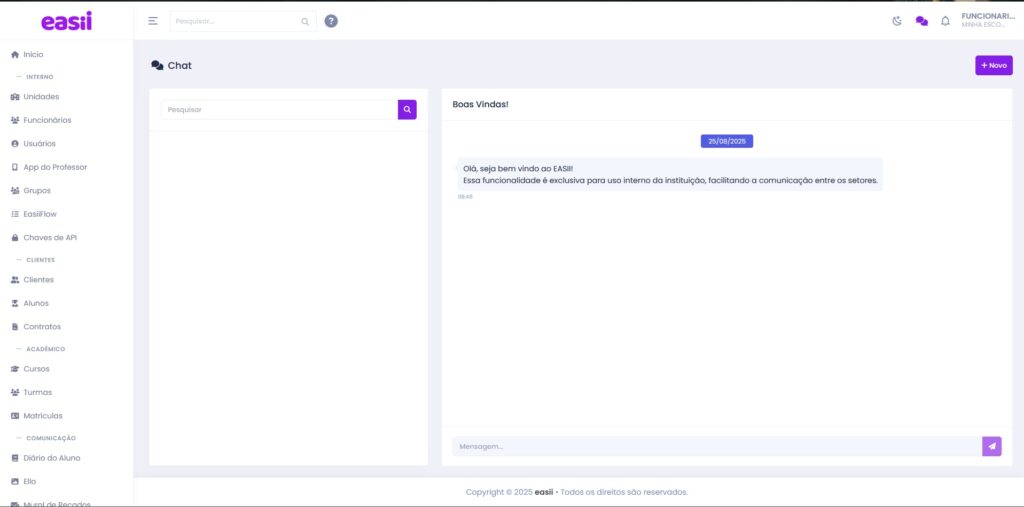
Task: Toggle dark mode moon icon
Action: tap(897, 21)
